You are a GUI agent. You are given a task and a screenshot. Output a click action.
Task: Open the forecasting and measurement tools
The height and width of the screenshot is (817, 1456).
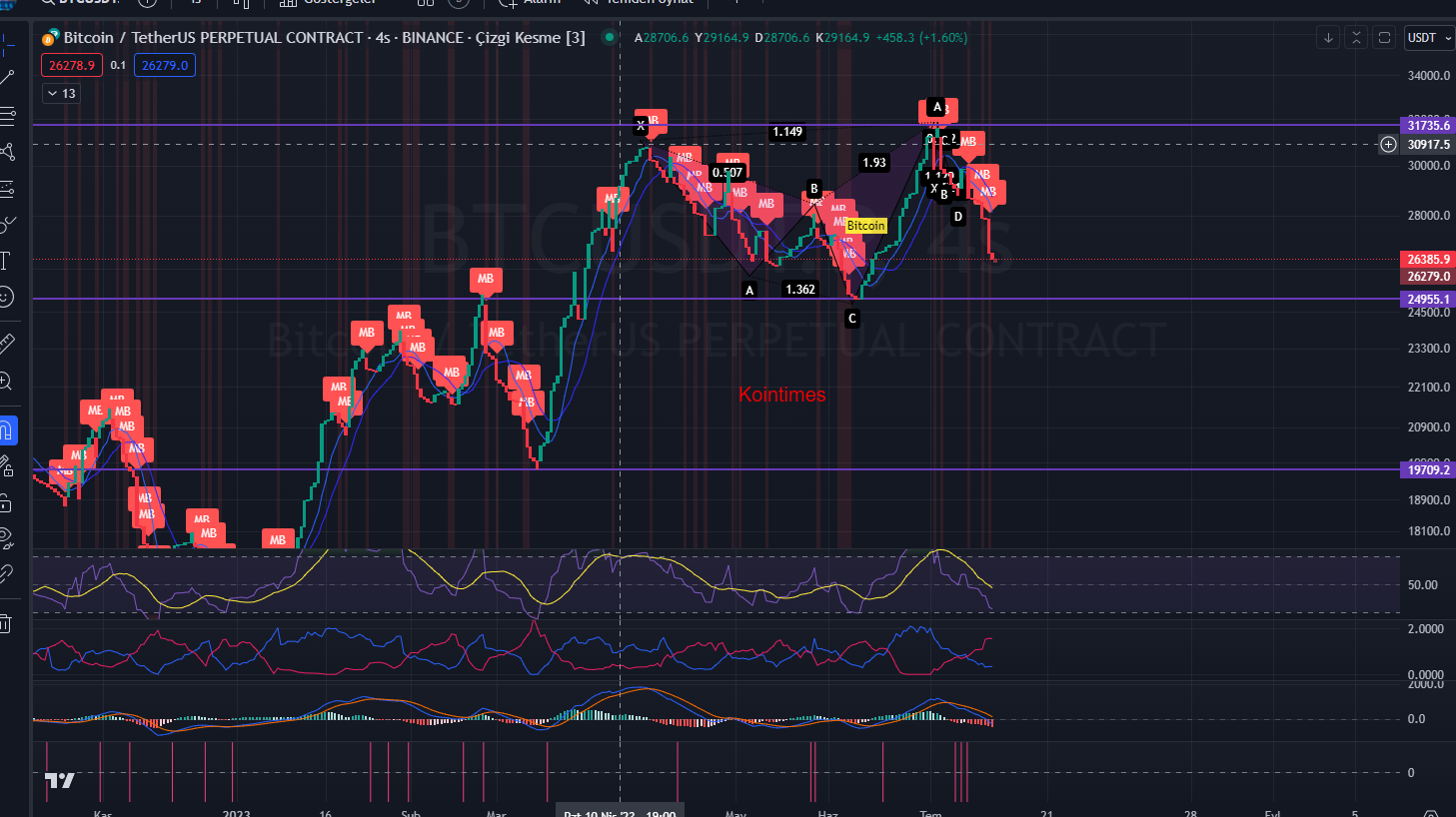(7, 188)
